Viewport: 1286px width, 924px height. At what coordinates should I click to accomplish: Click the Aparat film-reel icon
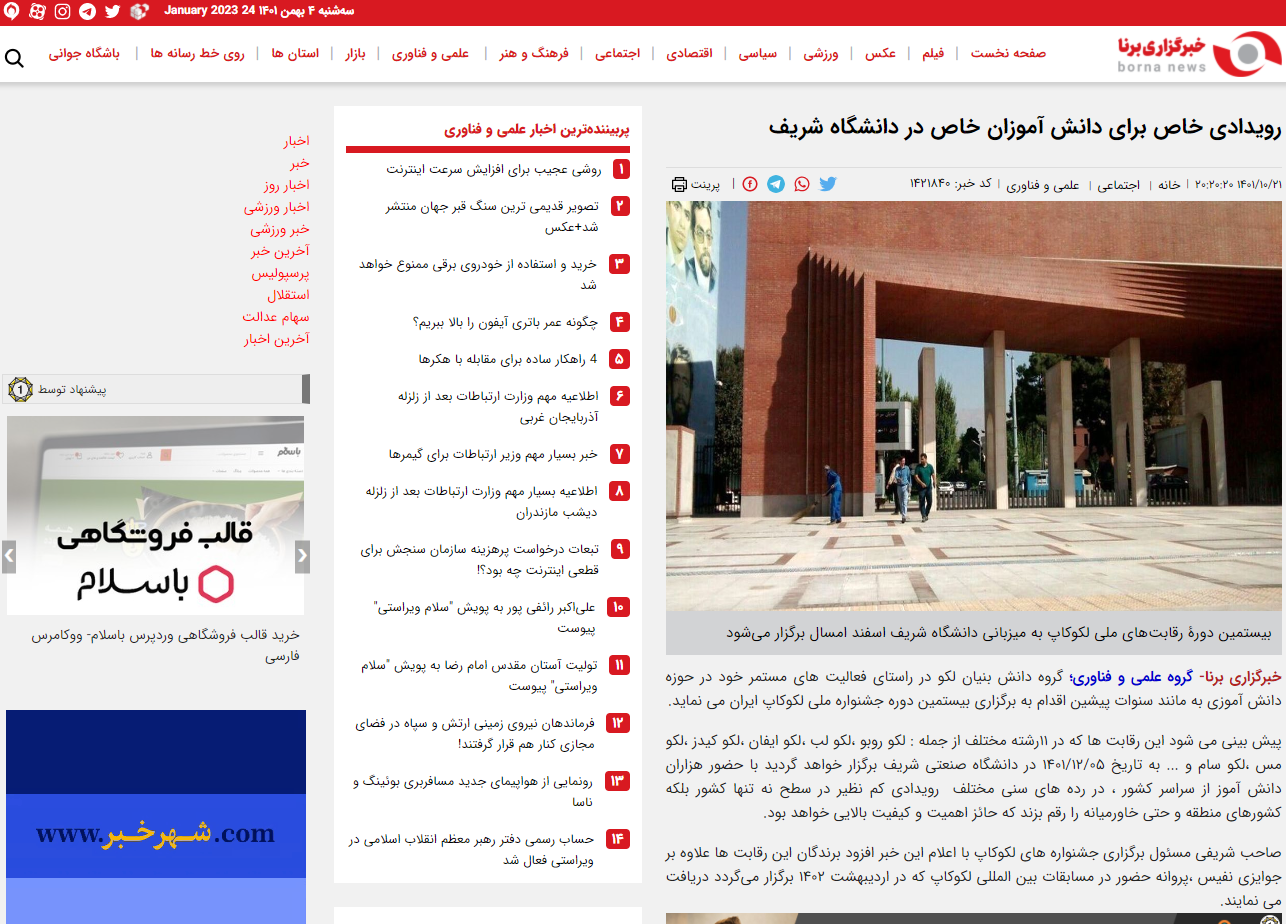coord(37,12)
